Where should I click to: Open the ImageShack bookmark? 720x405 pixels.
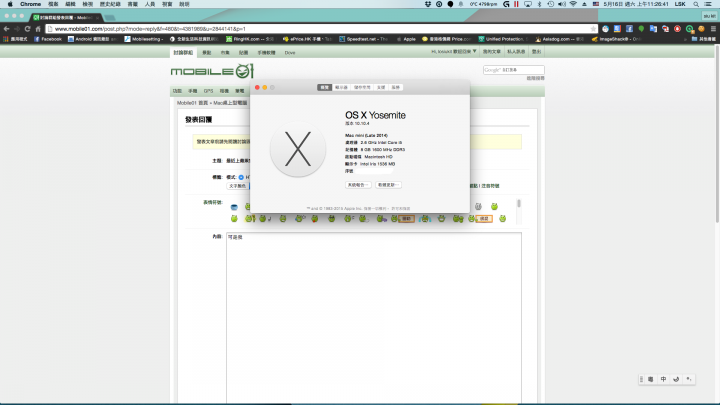tap(617, 39)
